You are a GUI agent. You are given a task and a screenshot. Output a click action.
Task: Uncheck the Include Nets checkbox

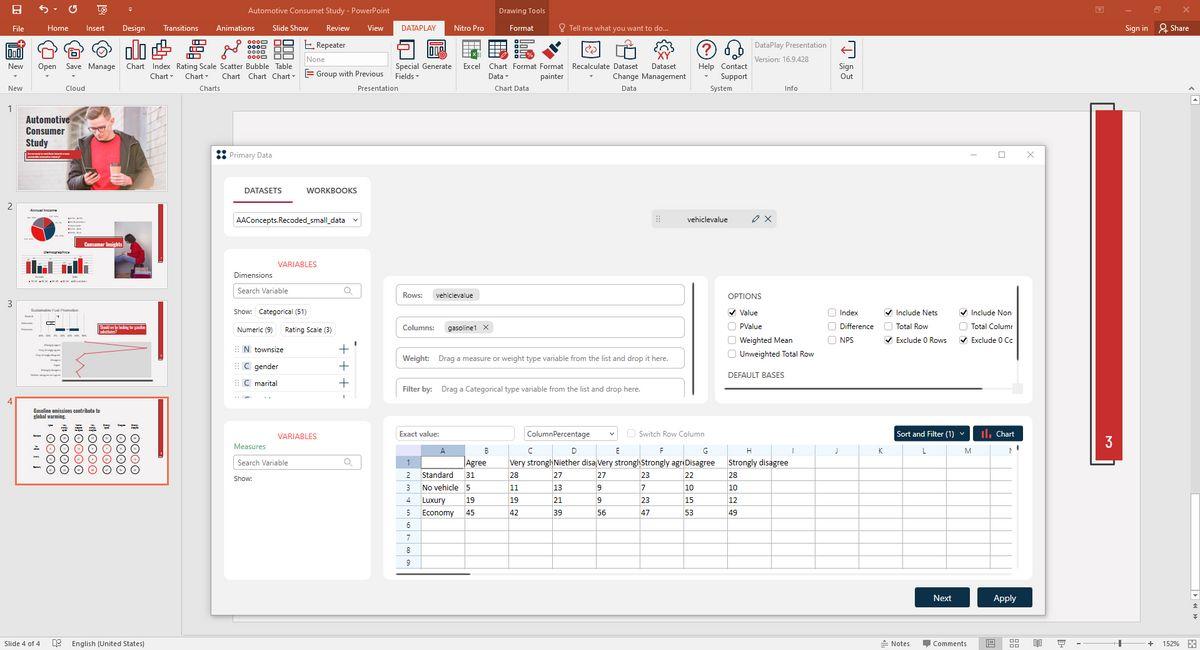(888, 313)
